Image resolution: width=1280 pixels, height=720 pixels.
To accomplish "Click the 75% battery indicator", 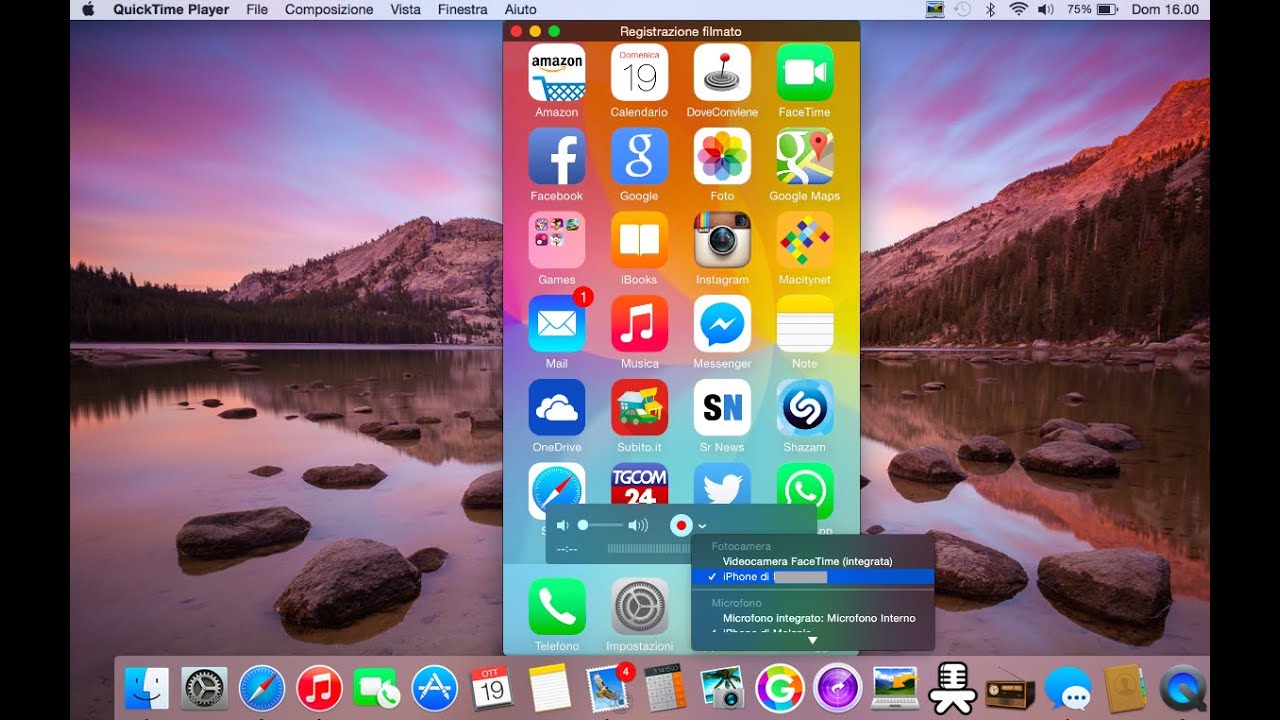I will 1092,9.
